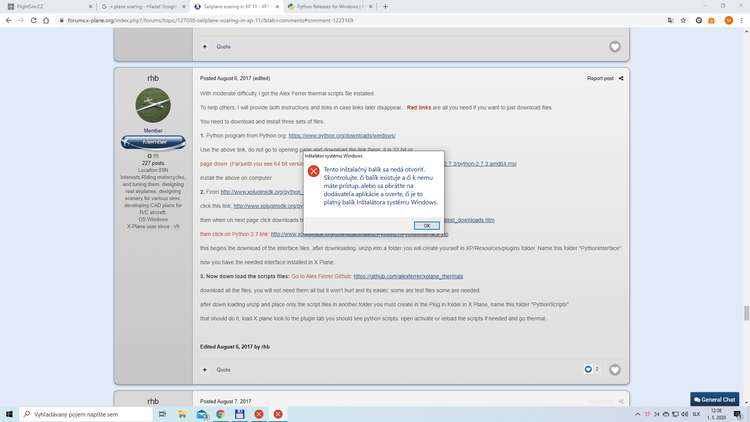The image size is (750, 422).
Task: Open rhb's username at top of the August 6 post
Action: [153, 78]
